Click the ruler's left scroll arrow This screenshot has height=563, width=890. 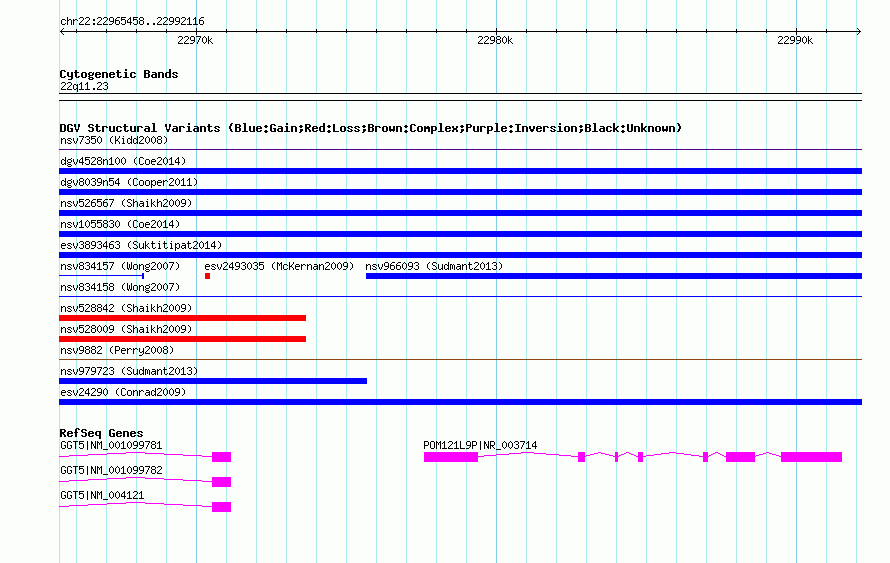pyautogui.click(x=62, y=31)
